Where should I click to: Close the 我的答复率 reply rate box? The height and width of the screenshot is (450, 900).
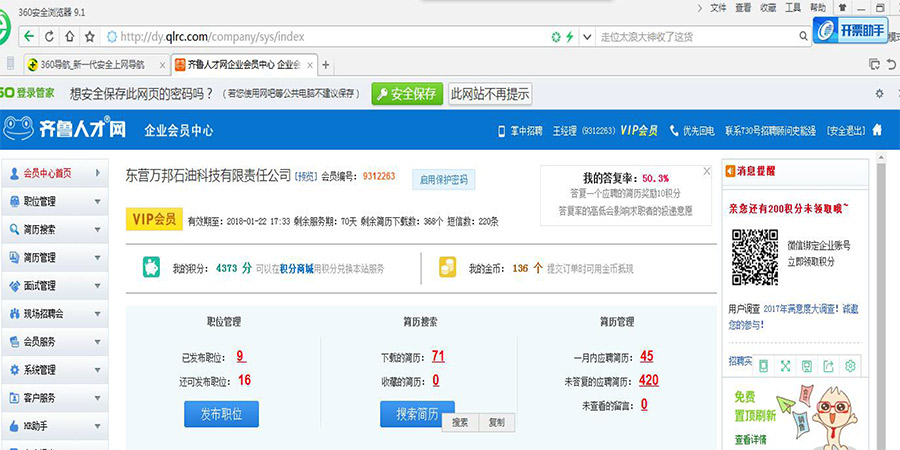707,171
